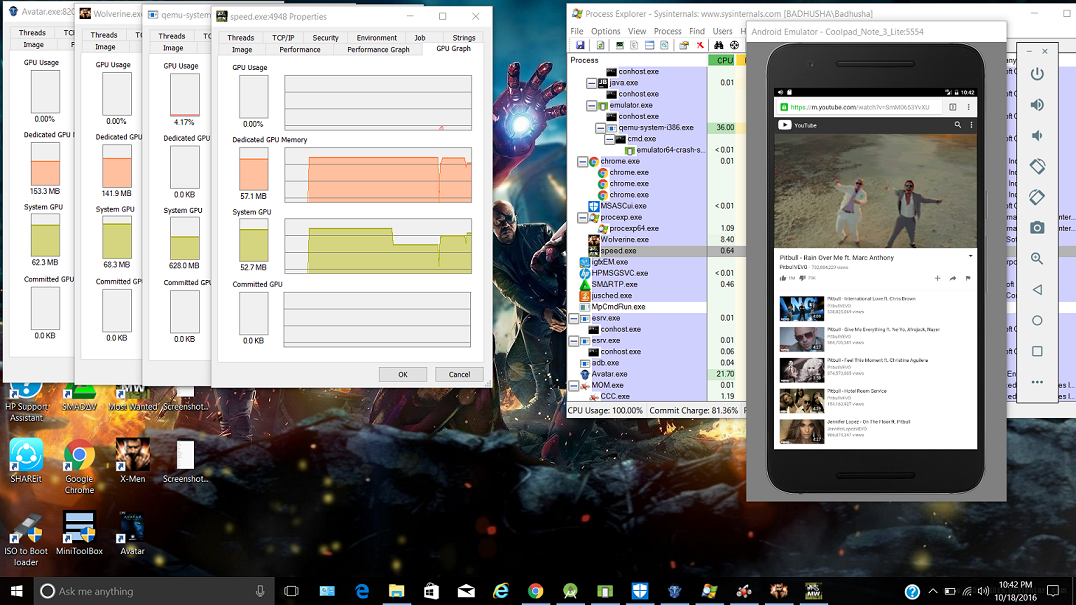Click the emulator Rotate Right icon
The height and width of the screenshot is (605, 1076).
1037,197
